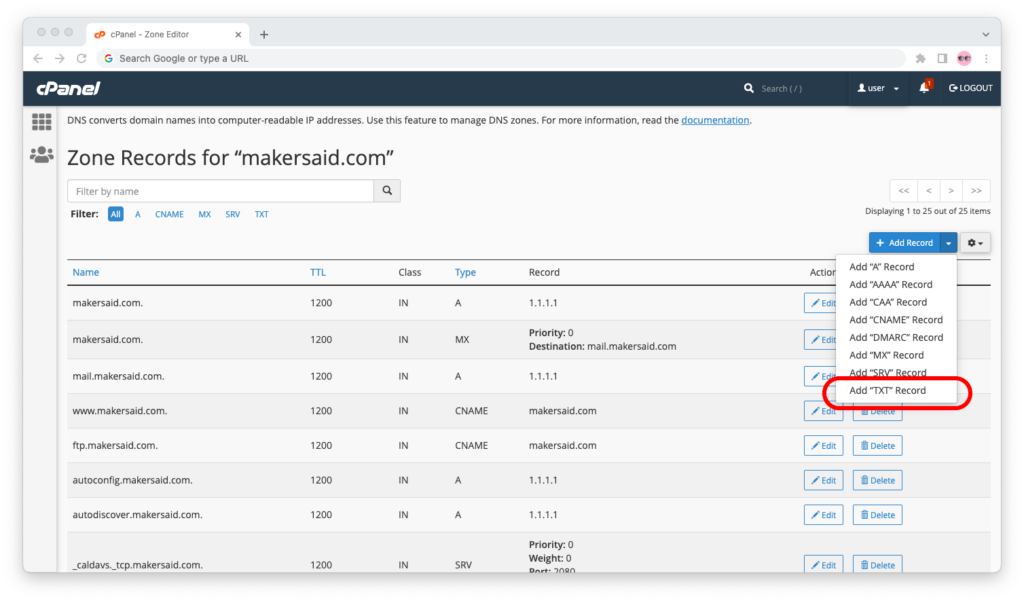Open the cPanel tools grid icon
The height and width of the screenshot is (601, 1024).
pyautogui.click(x=41, y=122)
